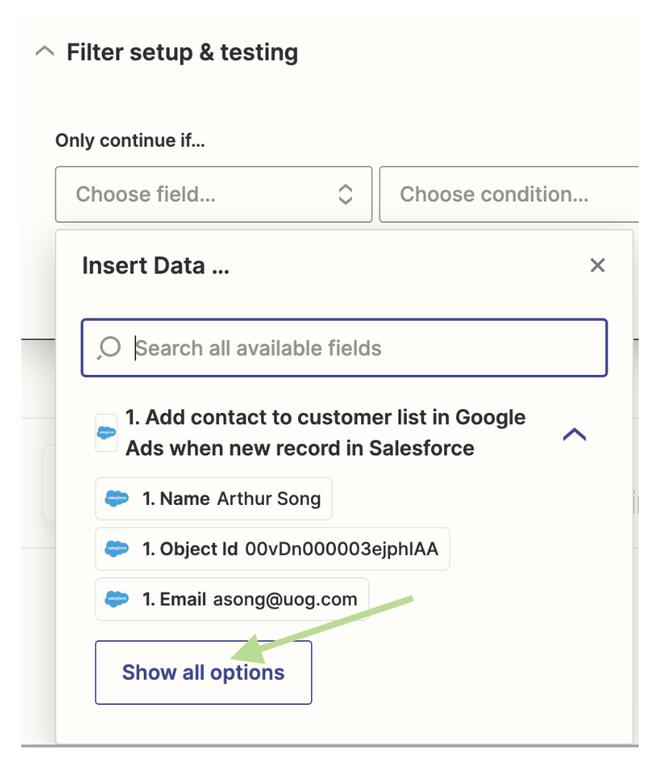Collapse the Salesforce step data list
This screenshot has width=660, height=768.
point(574,434)
